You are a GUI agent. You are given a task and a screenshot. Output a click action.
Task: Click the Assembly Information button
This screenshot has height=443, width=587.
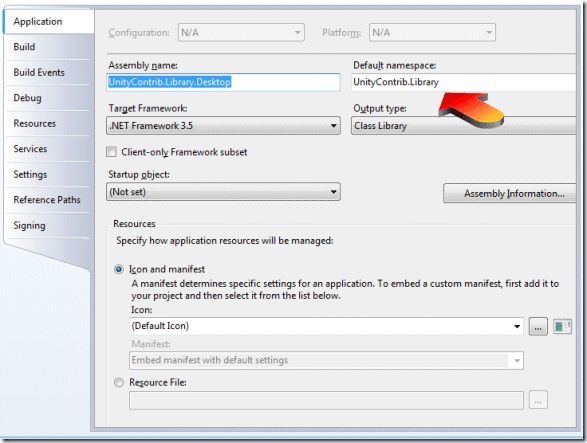pyautogui.click(x=510, y=193)
